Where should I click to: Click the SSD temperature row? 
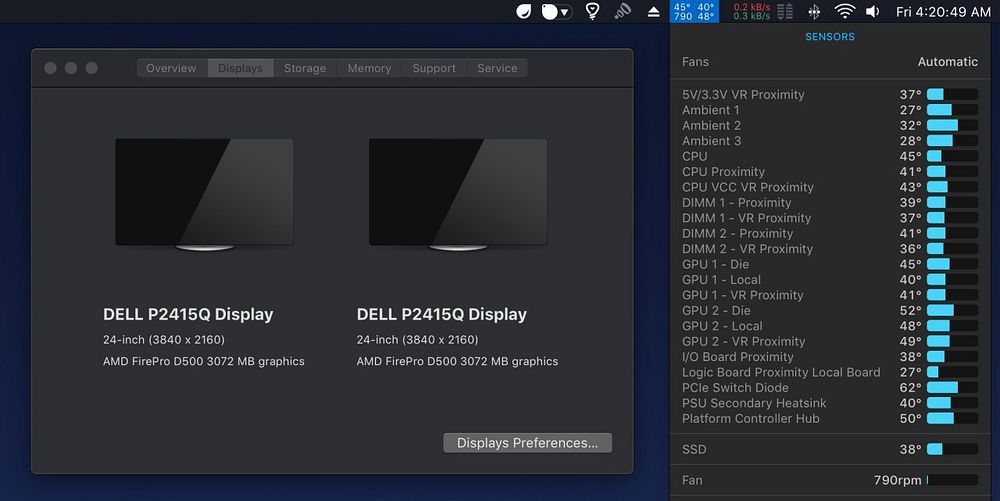[830, 449]
